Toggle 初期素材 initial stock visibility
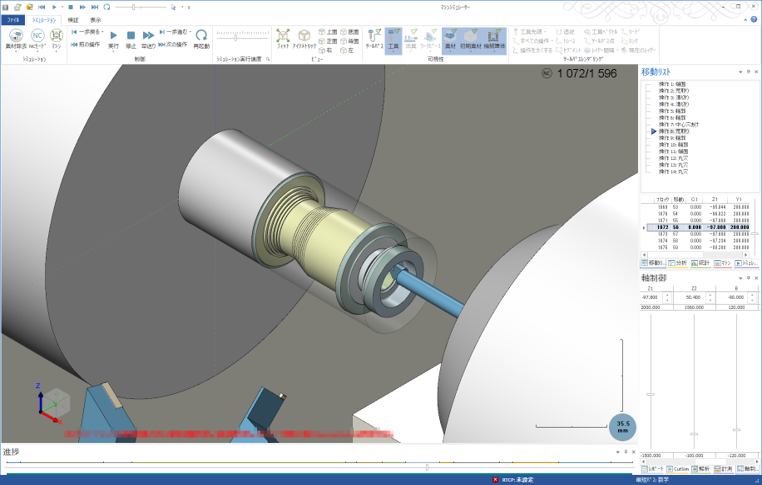This screenshot has height=485, width=762. point(470,39)
